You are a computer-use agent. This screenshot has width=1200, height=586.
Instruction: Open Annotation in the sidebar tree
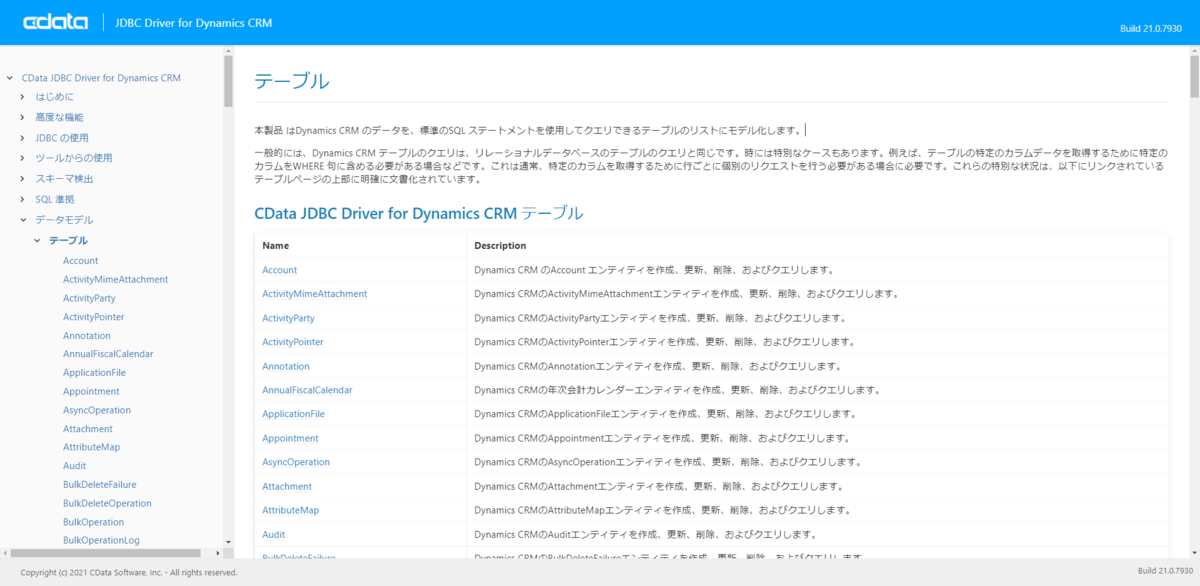pos(87,336)
